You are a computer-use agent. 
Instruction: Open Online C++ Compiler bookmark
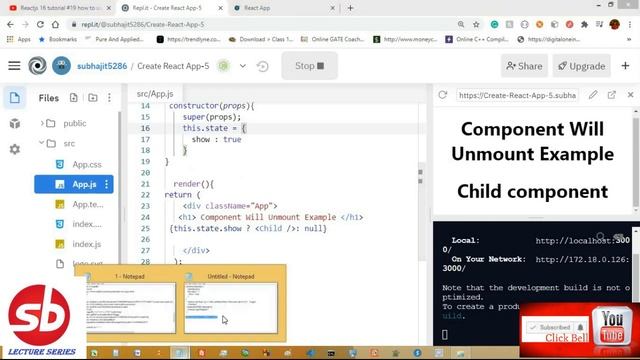pyautogui.click(x=477, y=39)
